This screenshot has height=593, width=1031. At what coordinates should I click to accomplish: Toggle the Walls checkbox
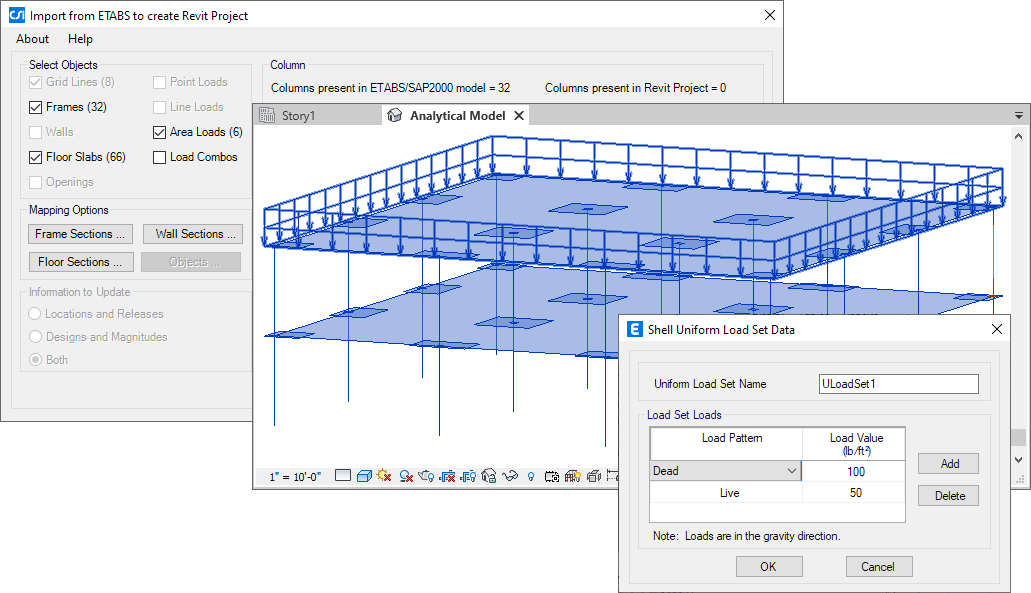[36, 132]
